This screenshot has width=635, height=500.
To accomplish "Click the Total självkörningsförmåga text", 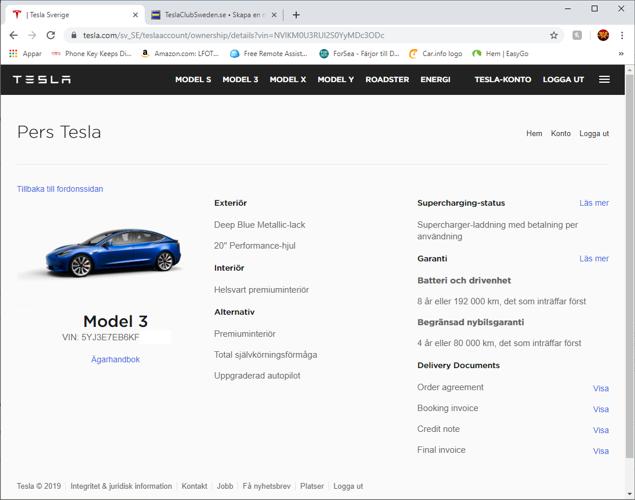I will (x=266, y=355).
